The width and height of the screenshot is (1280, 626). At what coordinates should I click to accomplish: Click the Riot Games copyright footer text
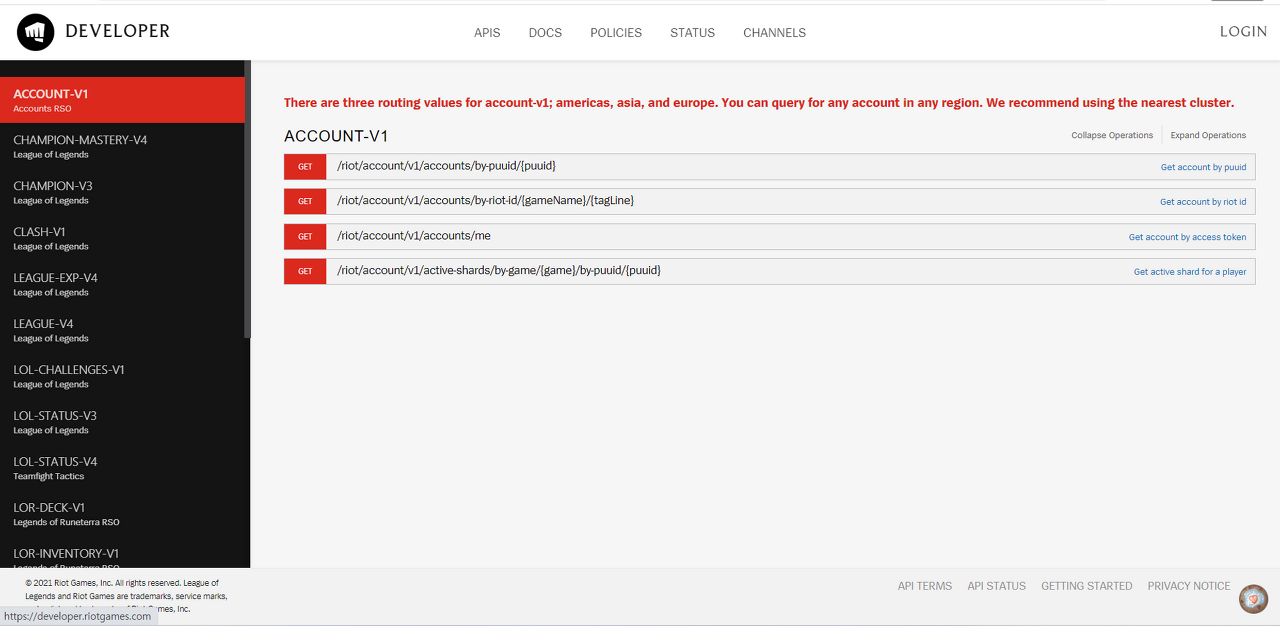pos(126,595)
